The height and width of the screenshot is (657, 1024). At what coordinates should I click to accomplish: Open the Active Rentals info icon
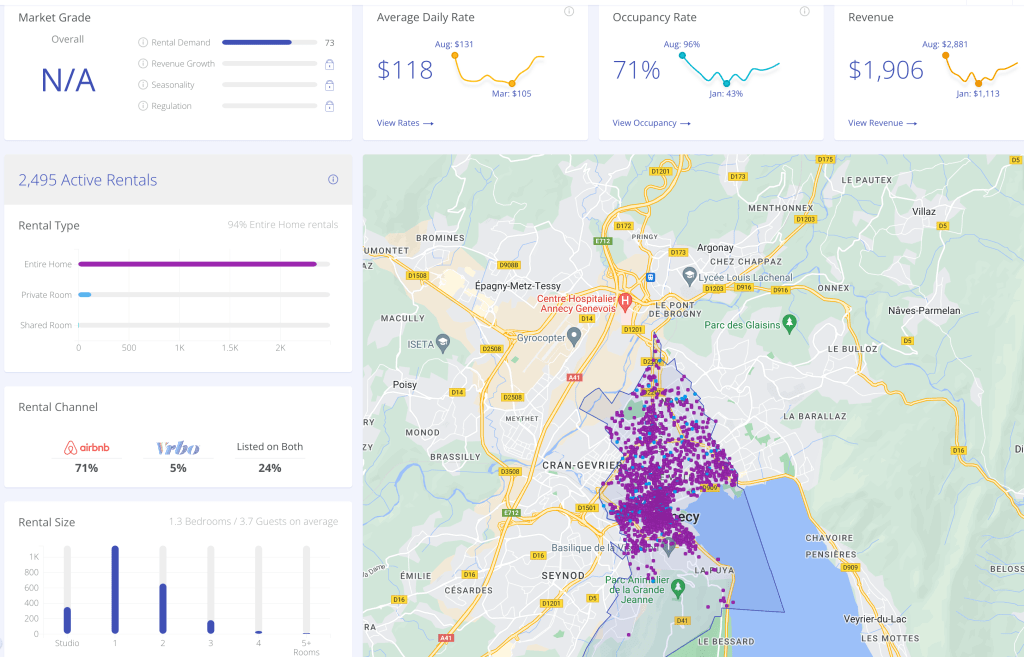click(333, 180)
